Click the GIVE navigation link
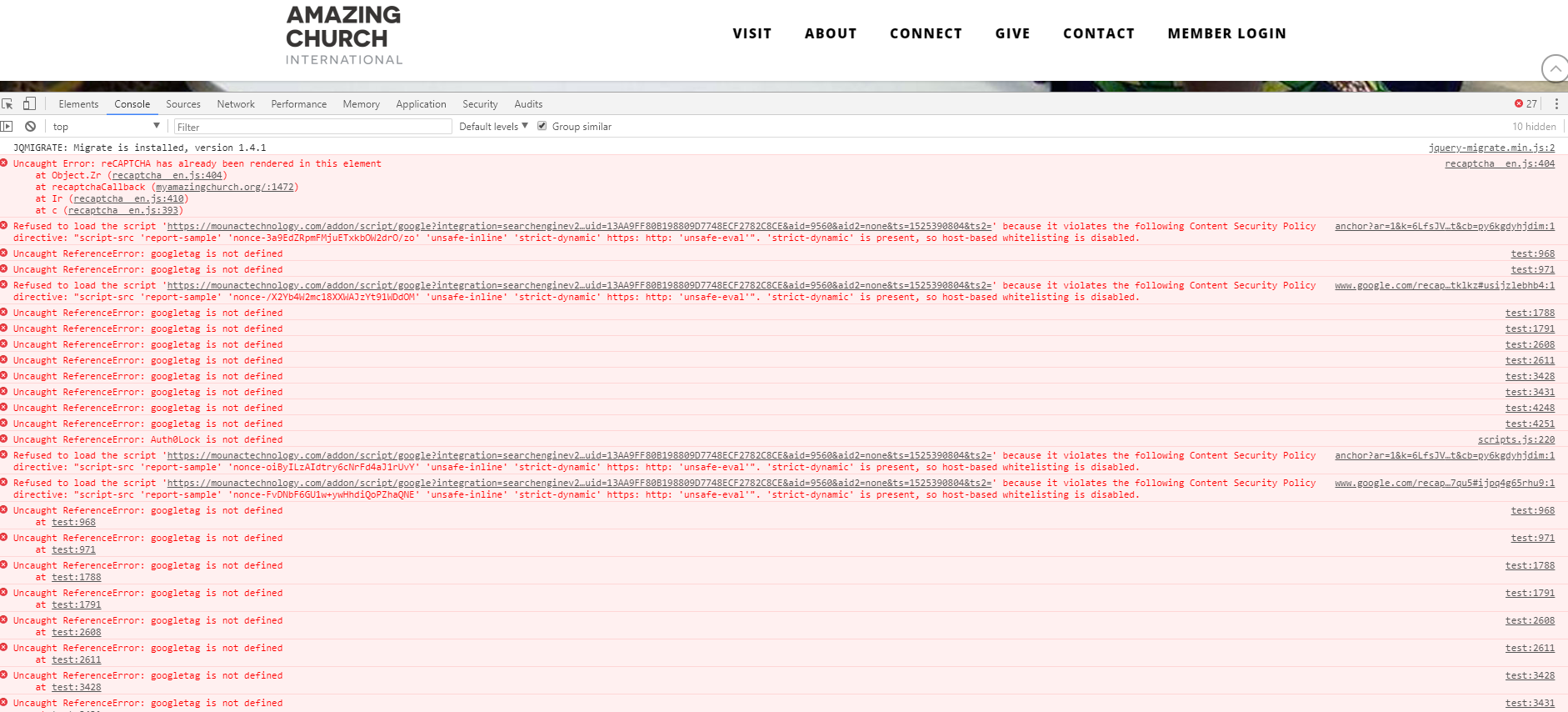This screenshot has width=1568, height=712. pyautogui.click(x=1012, y=33)
